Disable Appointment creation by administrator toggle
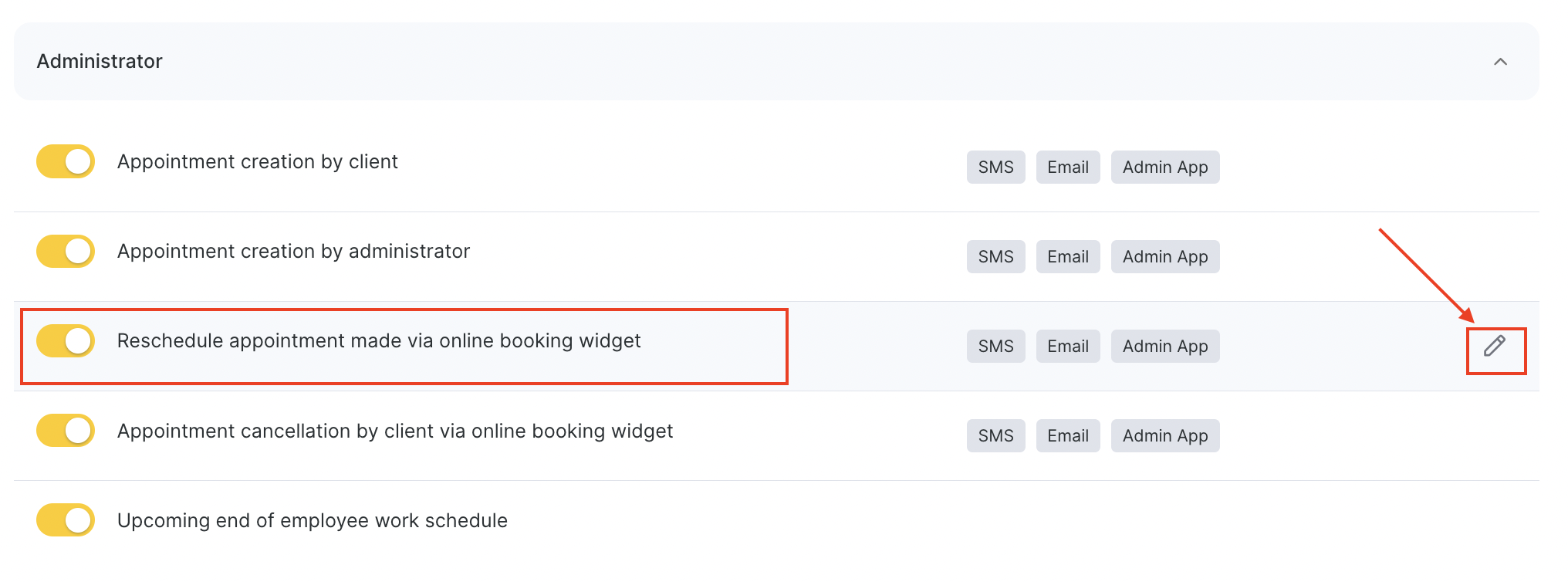 coord(66,251)
